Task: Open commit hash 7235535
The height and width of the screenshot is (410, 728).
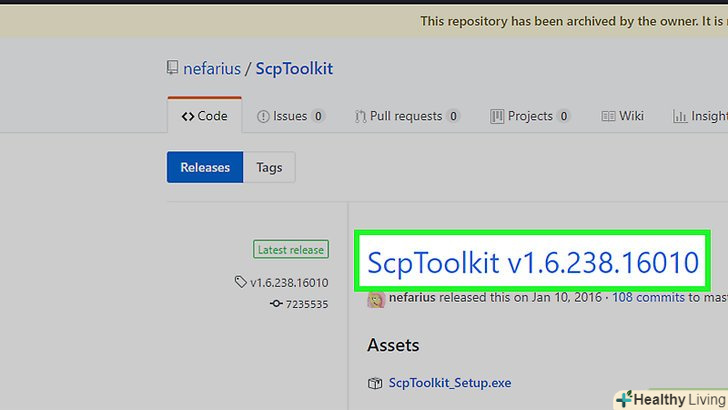Action: click(x=307, y=304)
